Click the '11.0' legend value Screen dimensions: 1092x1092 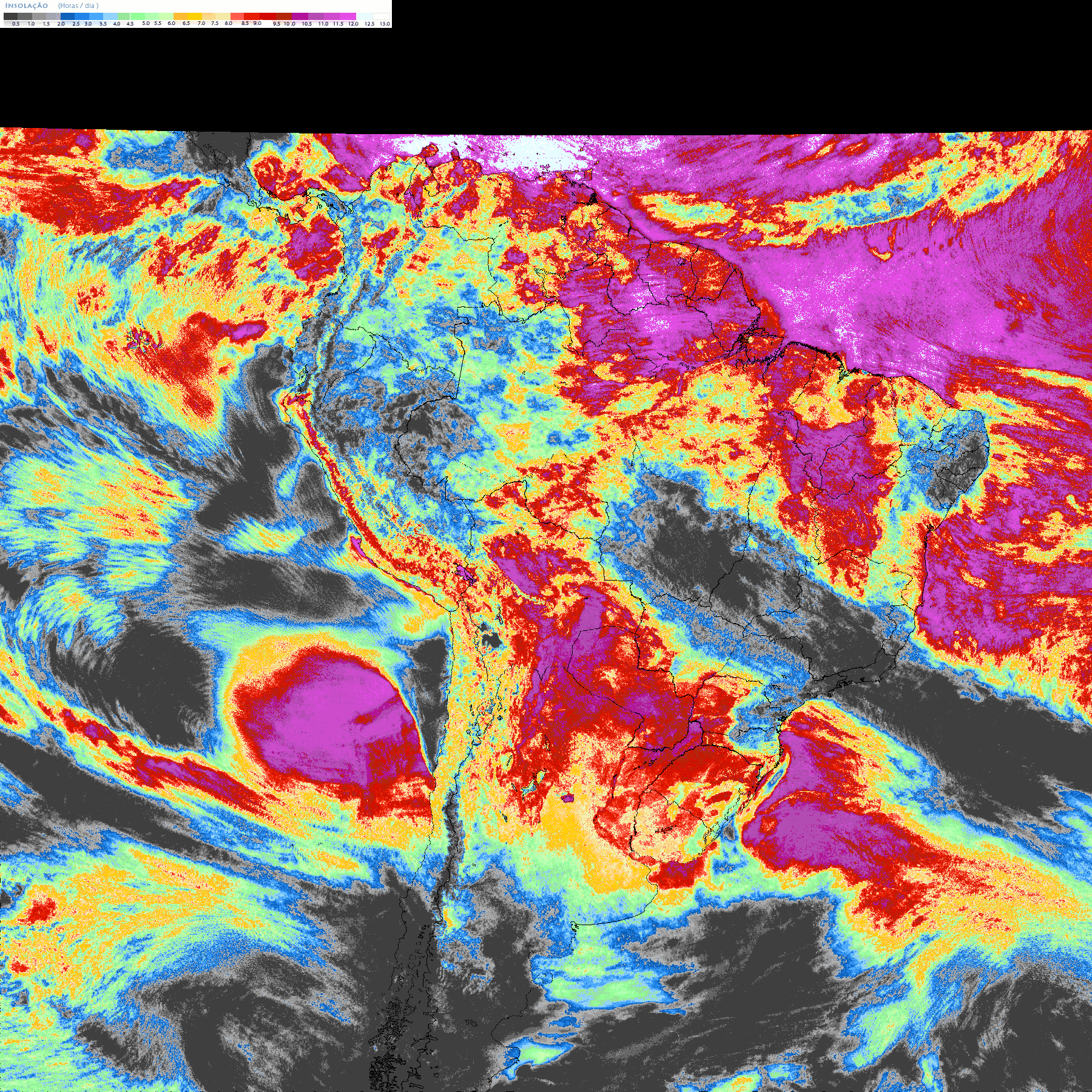point(323,24)
